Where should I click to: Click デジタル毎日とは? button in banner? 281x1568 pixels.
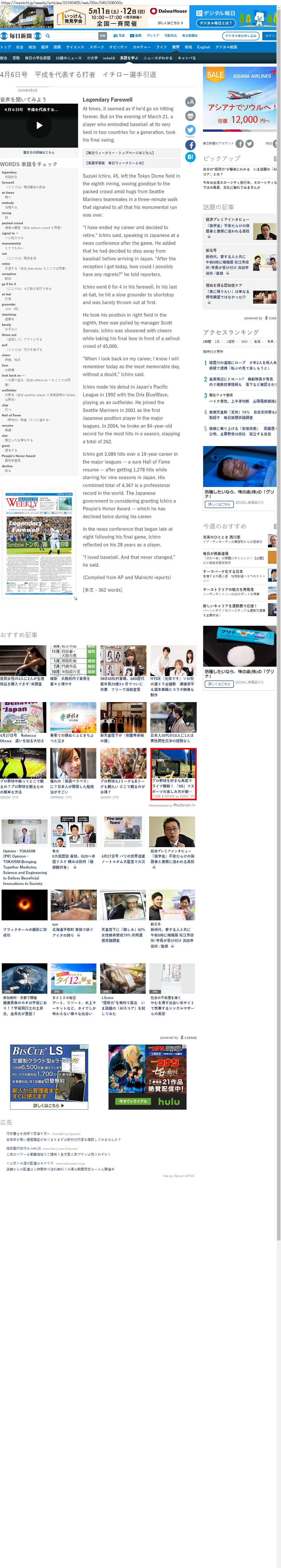216,23
